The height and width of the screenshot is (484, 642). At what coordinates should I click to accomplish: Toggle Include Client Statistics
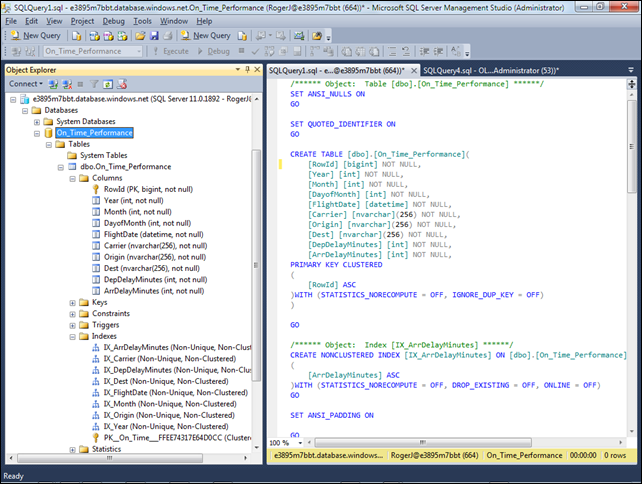(328, 51)
